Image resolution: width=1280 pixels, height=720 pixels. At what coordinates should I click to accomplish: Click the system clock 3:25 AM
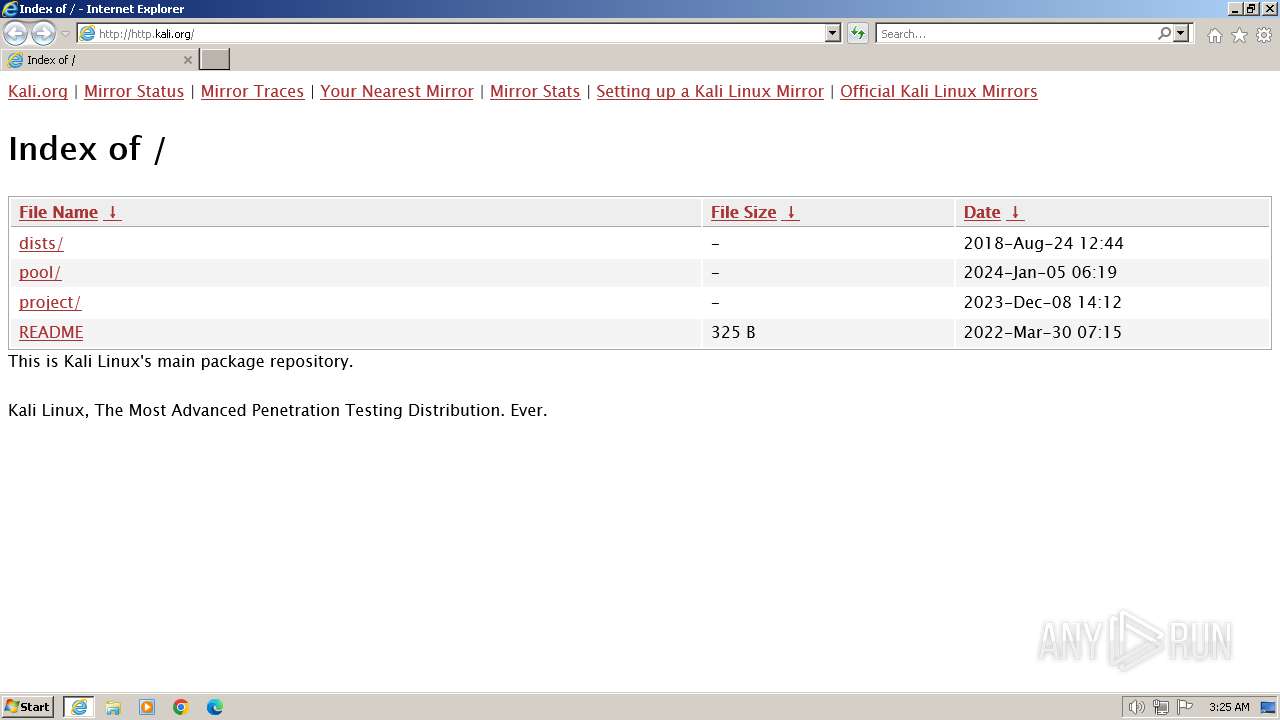[1229, 707]
